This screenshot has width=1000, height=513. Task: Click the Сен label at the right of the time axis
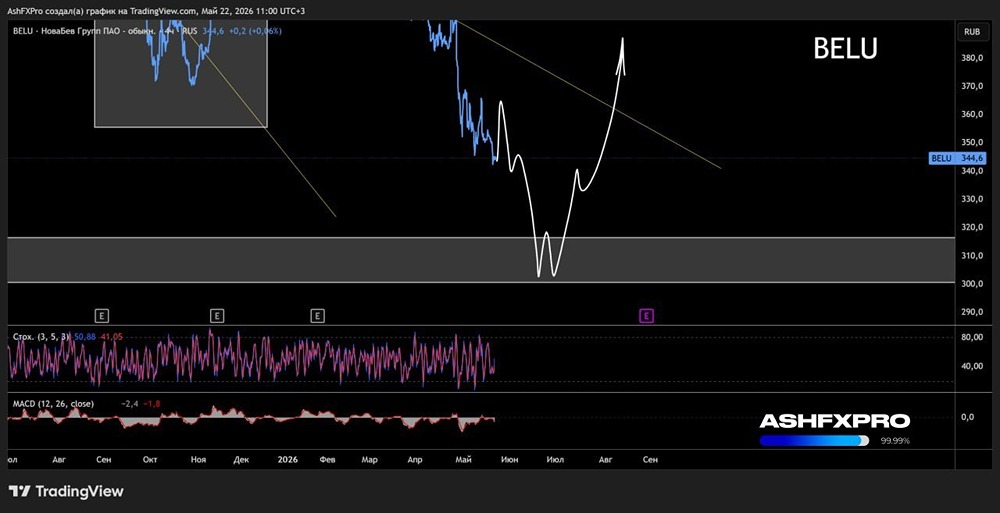[x=649, y=459]
